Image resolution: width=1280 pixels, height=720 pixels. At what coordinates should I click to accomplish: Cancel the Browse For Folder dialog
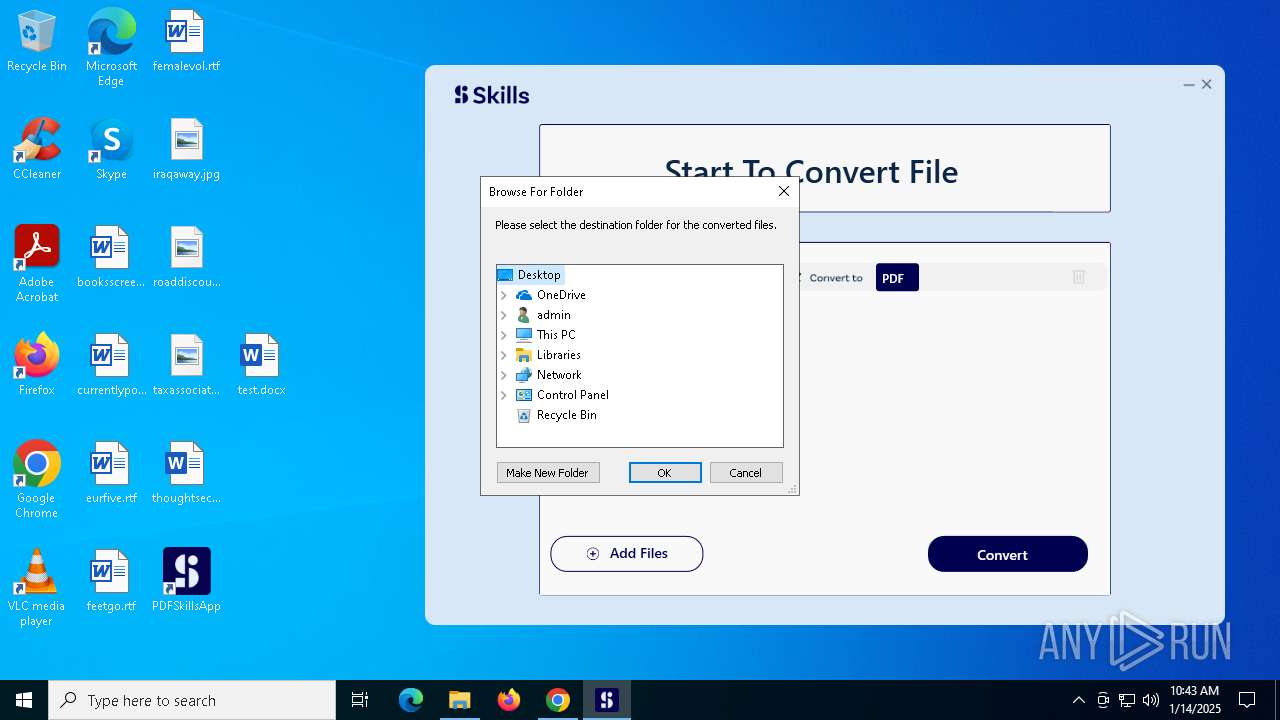[746, 473]
